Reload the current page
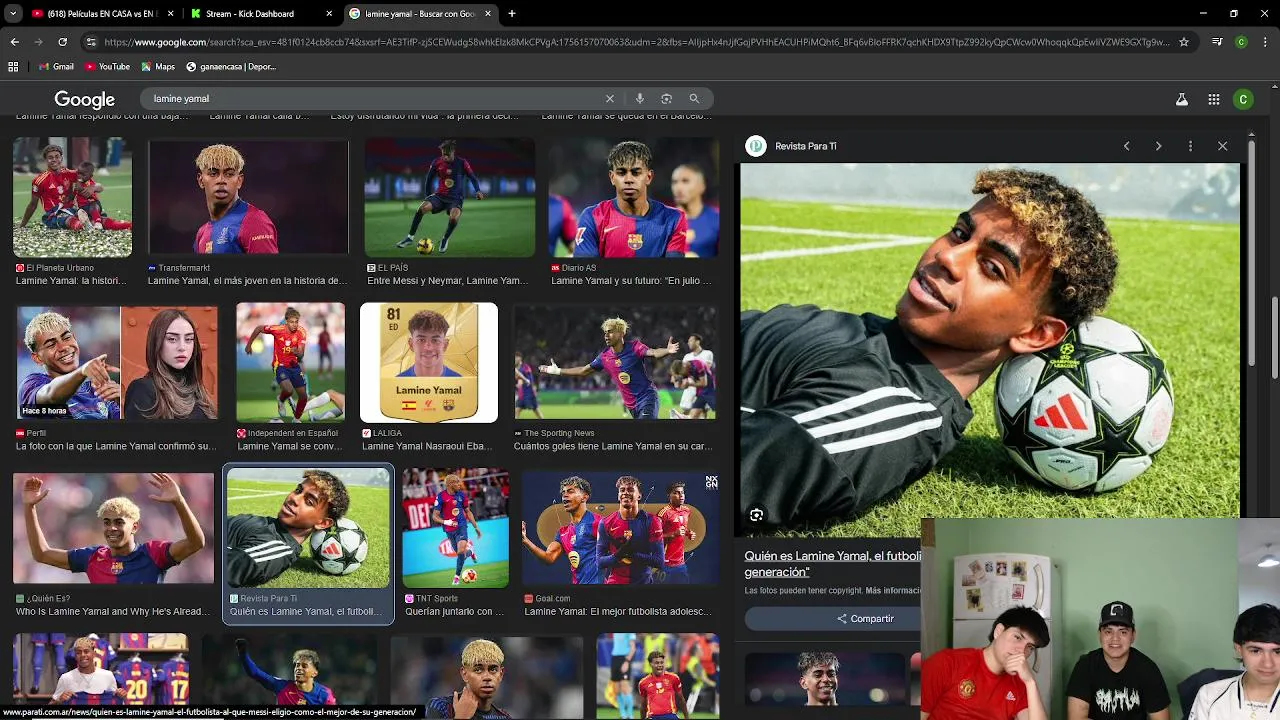This screenshot has height=720, width=1280. coord(62,42)
